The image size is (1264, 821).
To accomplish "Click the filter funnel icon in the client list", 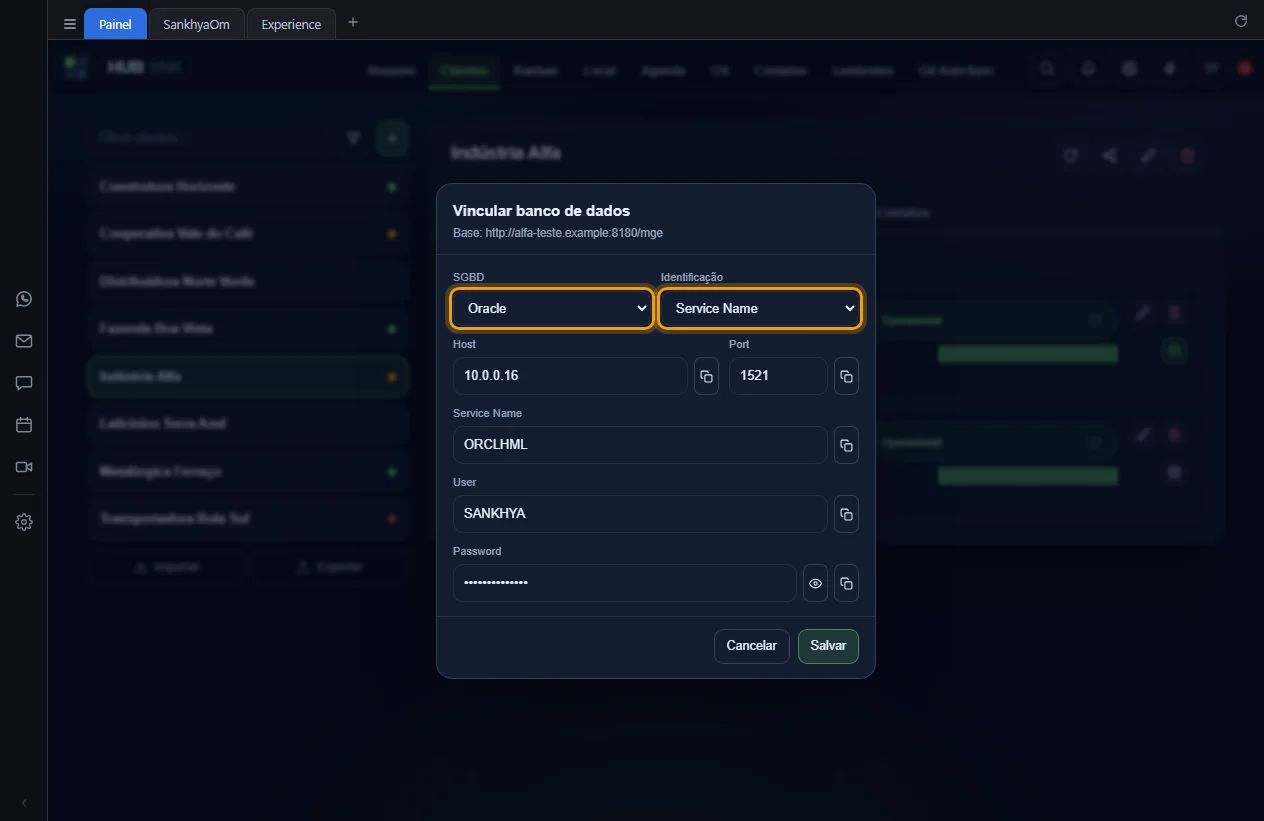I will coord(353,138).
